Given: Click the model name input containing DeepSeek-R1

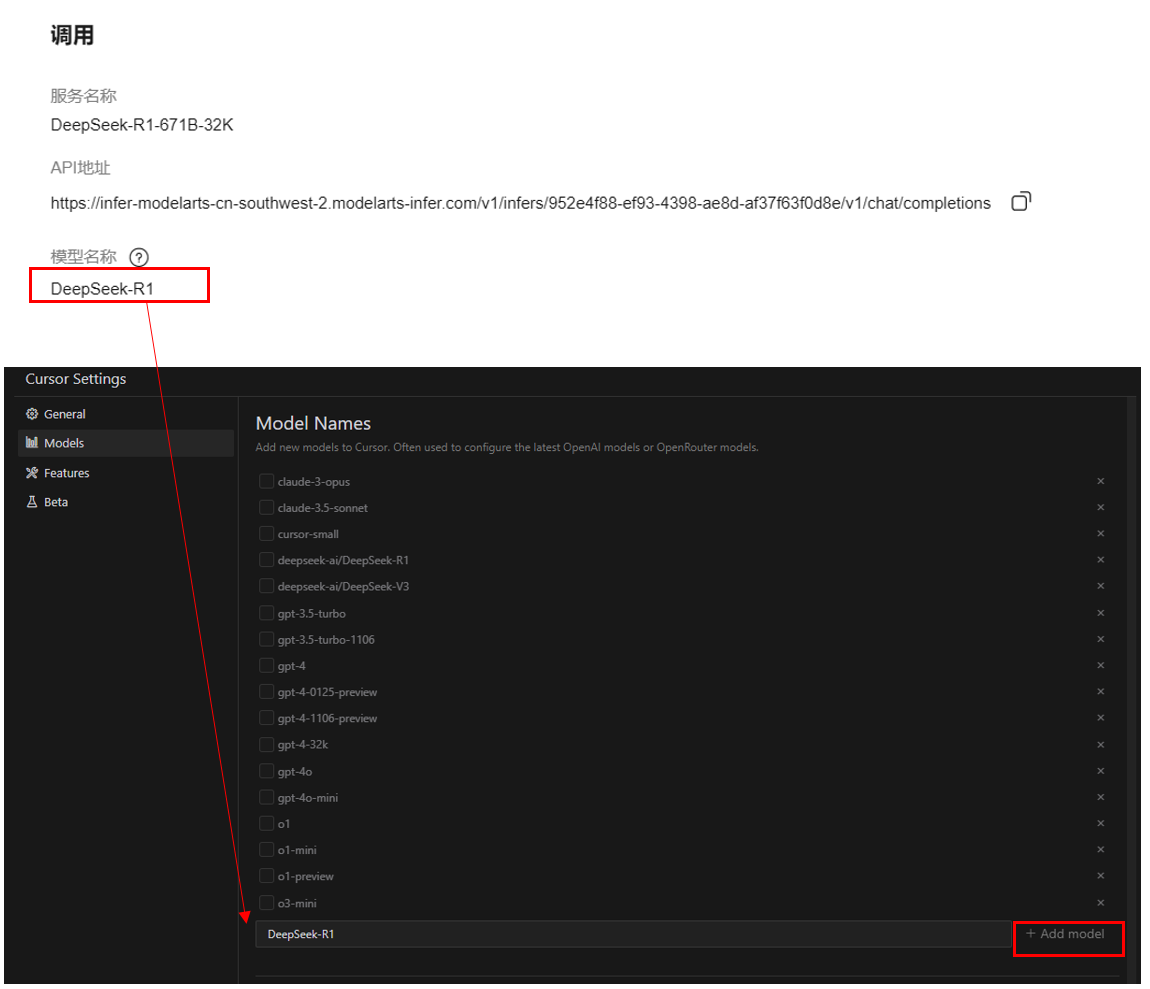Looking at the screenshot, I should (x=633, y=934).
